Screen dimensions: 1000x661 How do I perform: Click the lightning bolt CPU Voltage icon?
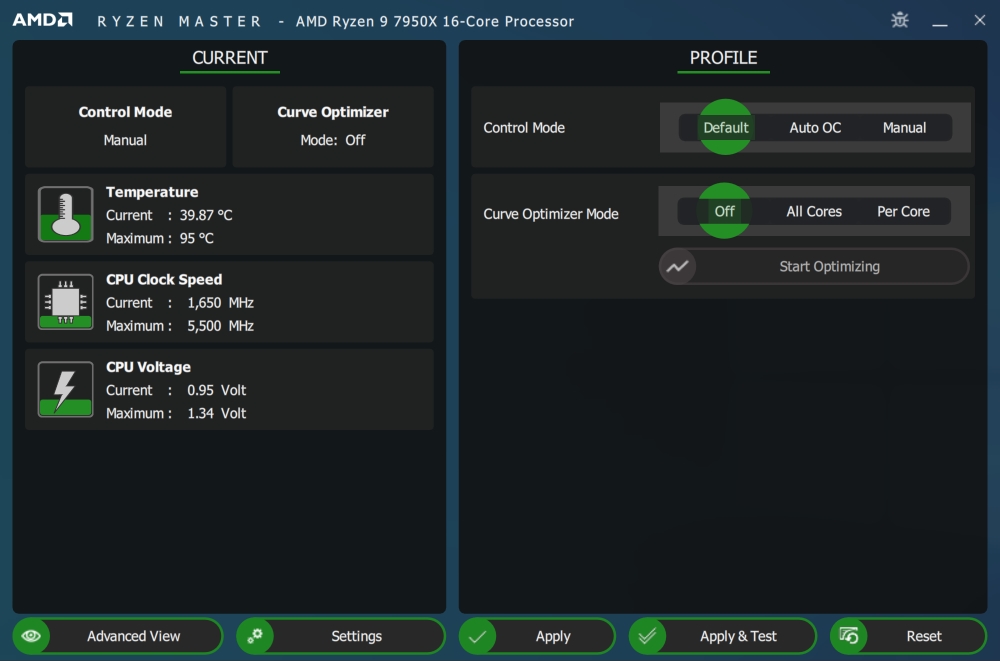click(66, 389)
